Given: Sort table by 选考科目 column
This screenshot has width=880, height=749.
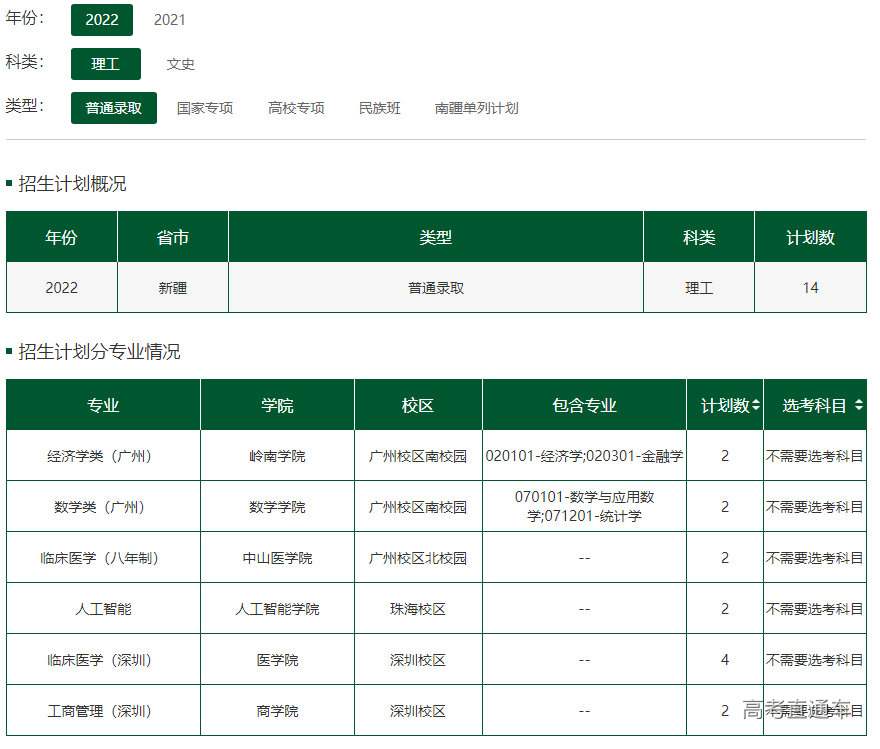Looking at the screenshot, I should click(816, 404).
